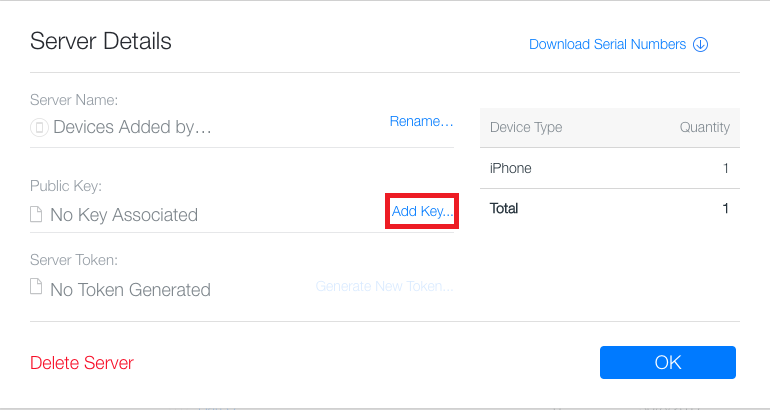Screen dimensions: 770x410
Task: Click Delete Server in red
Action: point(81,363)
